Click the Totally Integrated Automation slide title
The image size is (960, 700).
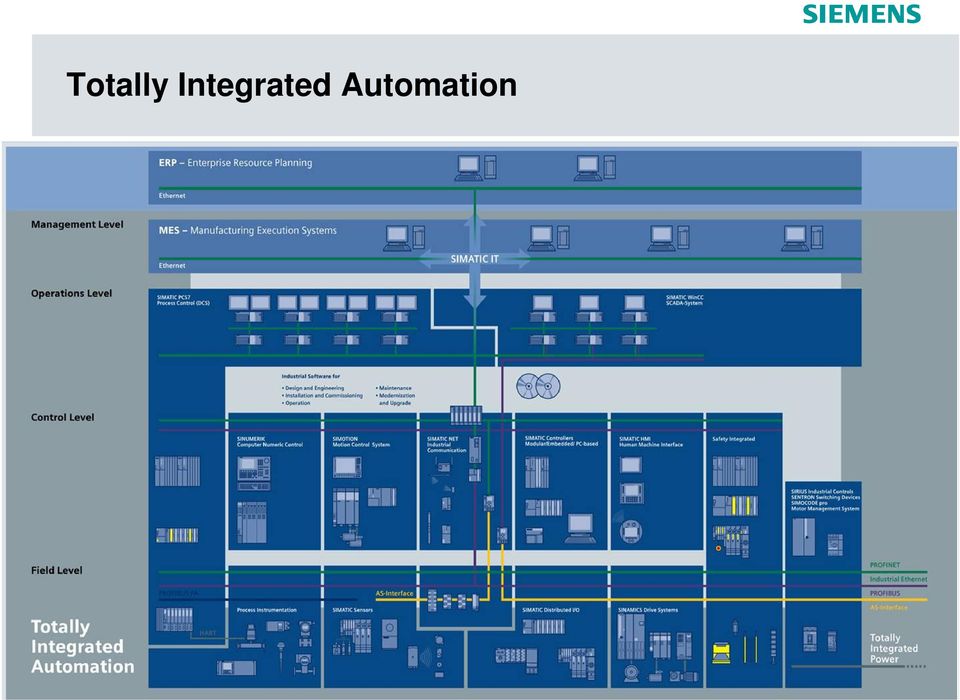[x=291, y=85]
